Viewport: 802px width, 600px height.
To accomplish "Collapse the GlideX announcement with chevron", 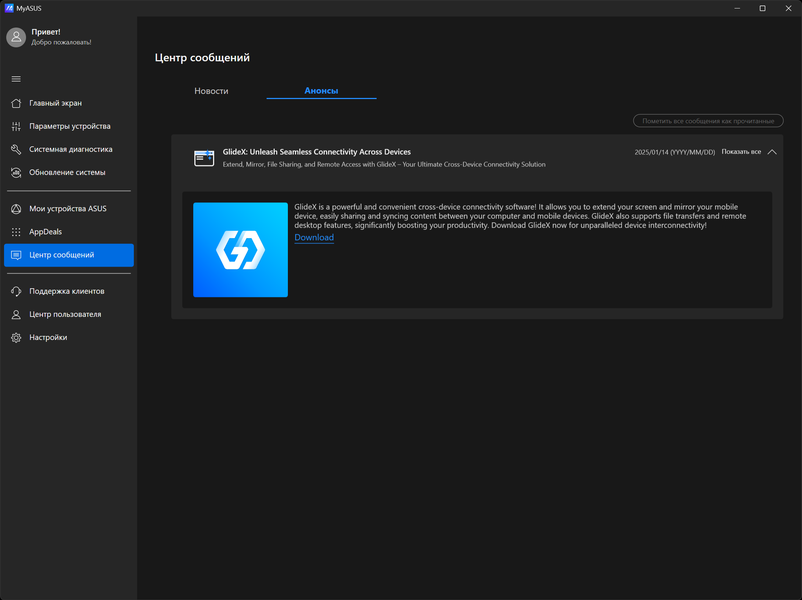I will pos(772,152).
